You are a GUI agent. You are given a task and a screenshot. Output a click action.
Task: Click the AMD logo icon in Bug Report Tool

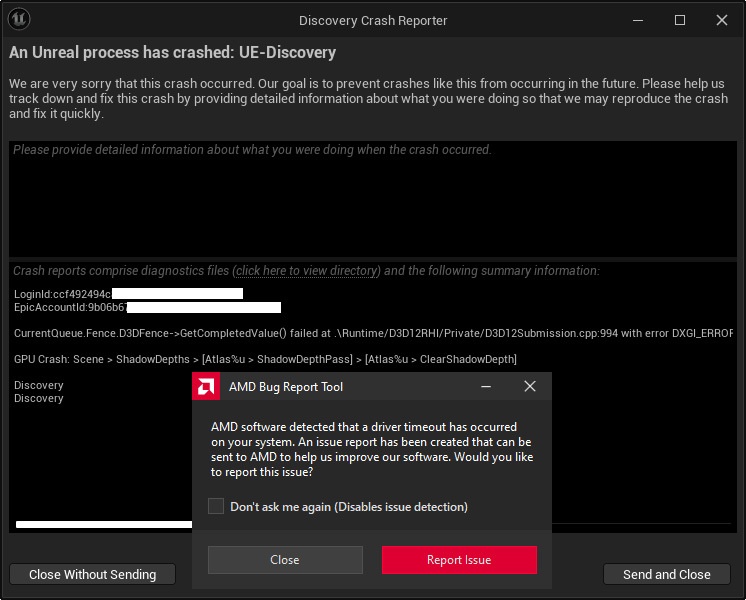click(x=206, y=386)
